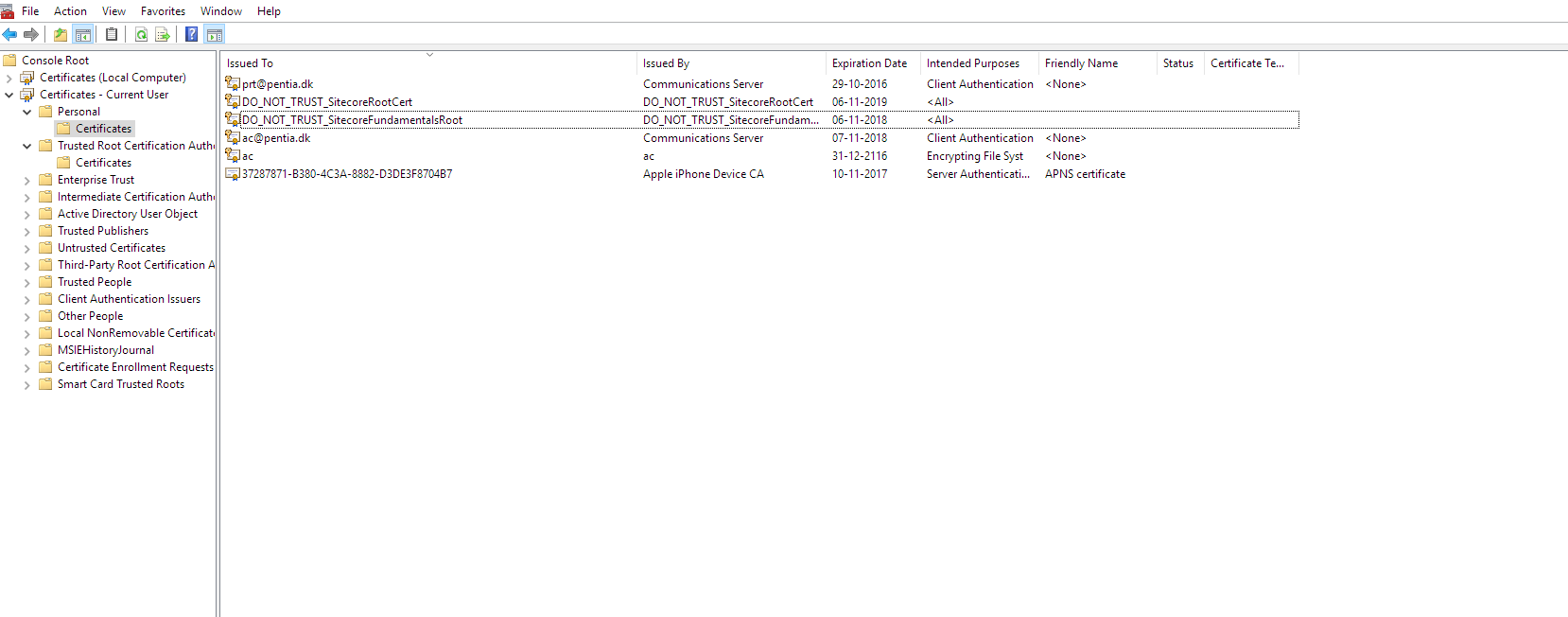This screenshot has width=1568, height=617.
Task: Click the Paste clipboard toolbar icon
Action: tap(112, 35)
